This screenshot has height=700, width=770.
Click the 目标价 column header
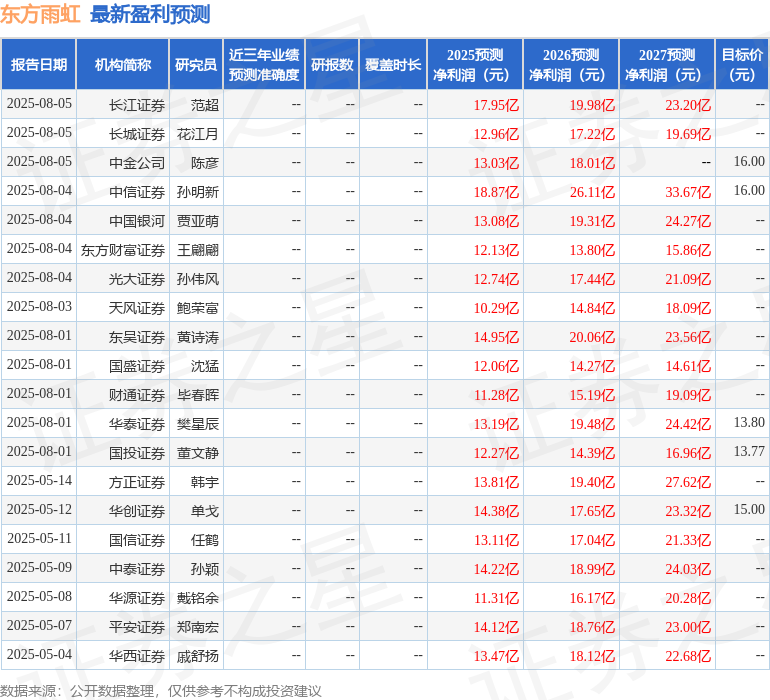(742, 64)
